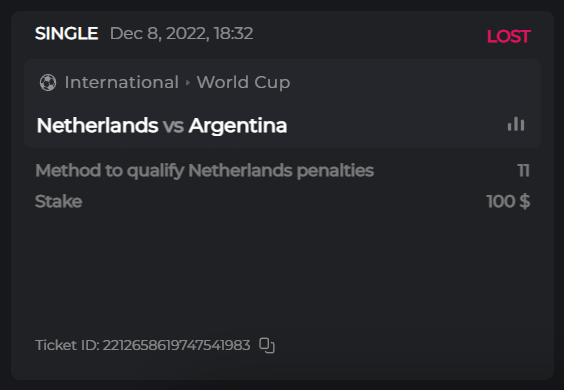The width and height of the screenshot is (564, 390).
Task: Click the Ticket ID label
Action: (67, 345)
